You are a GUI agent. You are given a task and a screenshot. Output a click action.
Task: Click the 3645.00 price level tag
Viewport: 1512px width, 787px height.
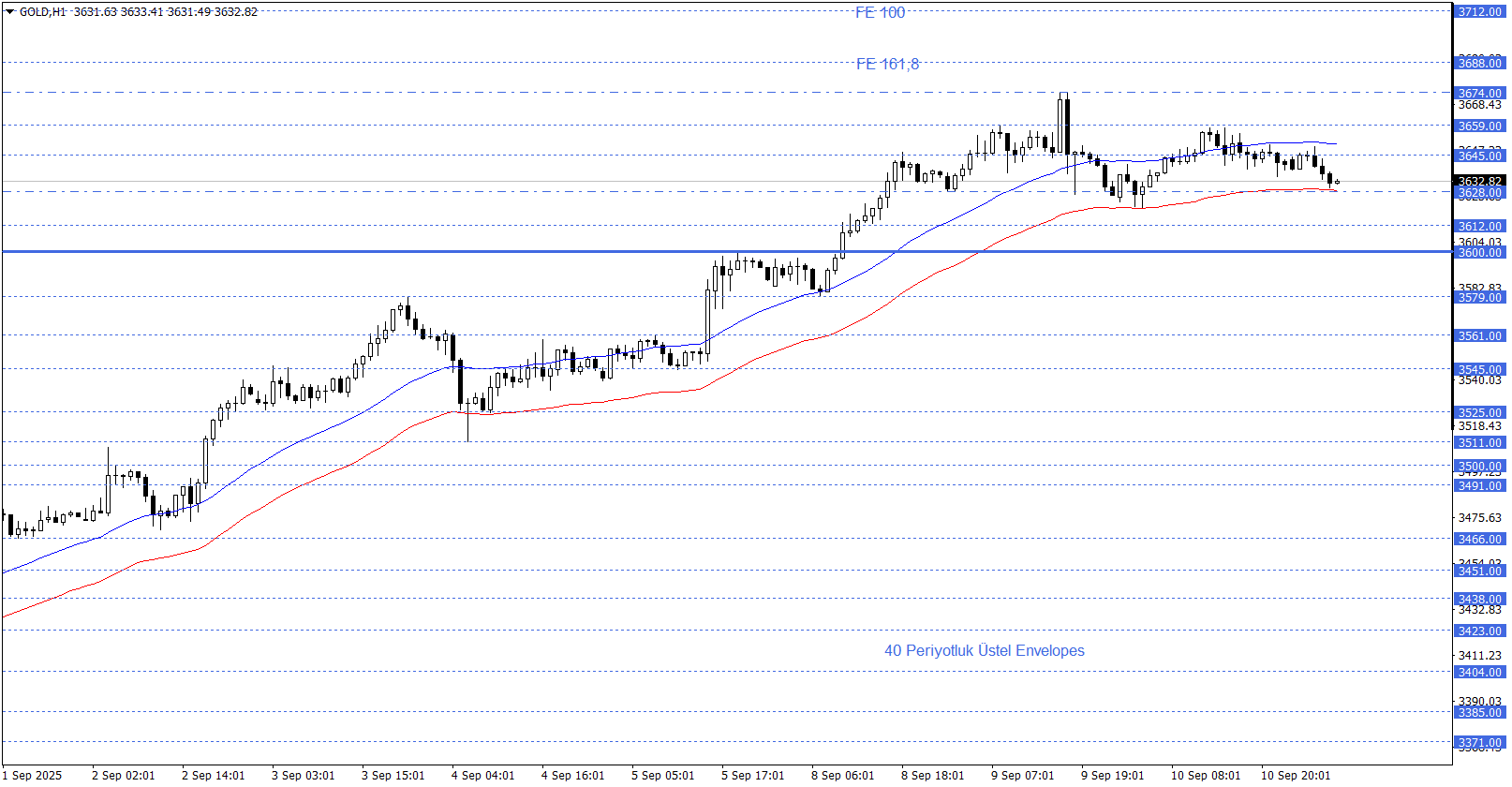pyautogui.click(x=1479, y=156)
